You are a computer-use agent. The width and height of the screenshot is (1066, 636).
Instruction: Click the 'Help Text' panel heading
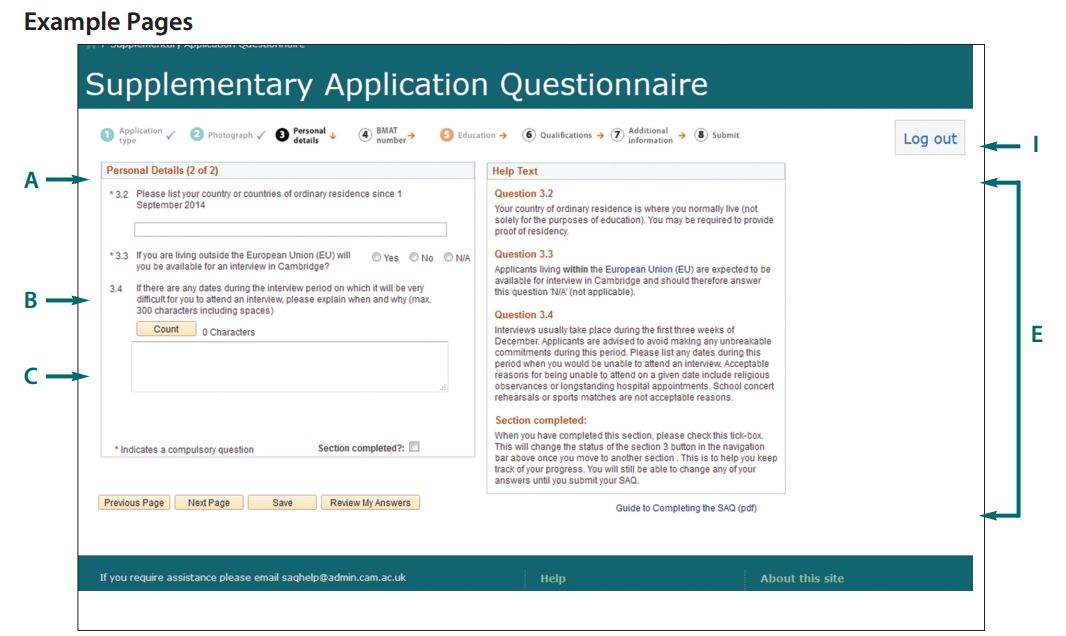point(515,171)
